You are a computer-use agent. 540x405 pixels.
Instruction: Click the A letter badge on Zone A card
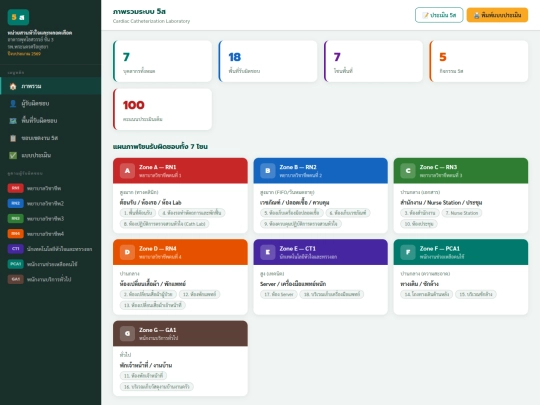click(127, 171)
